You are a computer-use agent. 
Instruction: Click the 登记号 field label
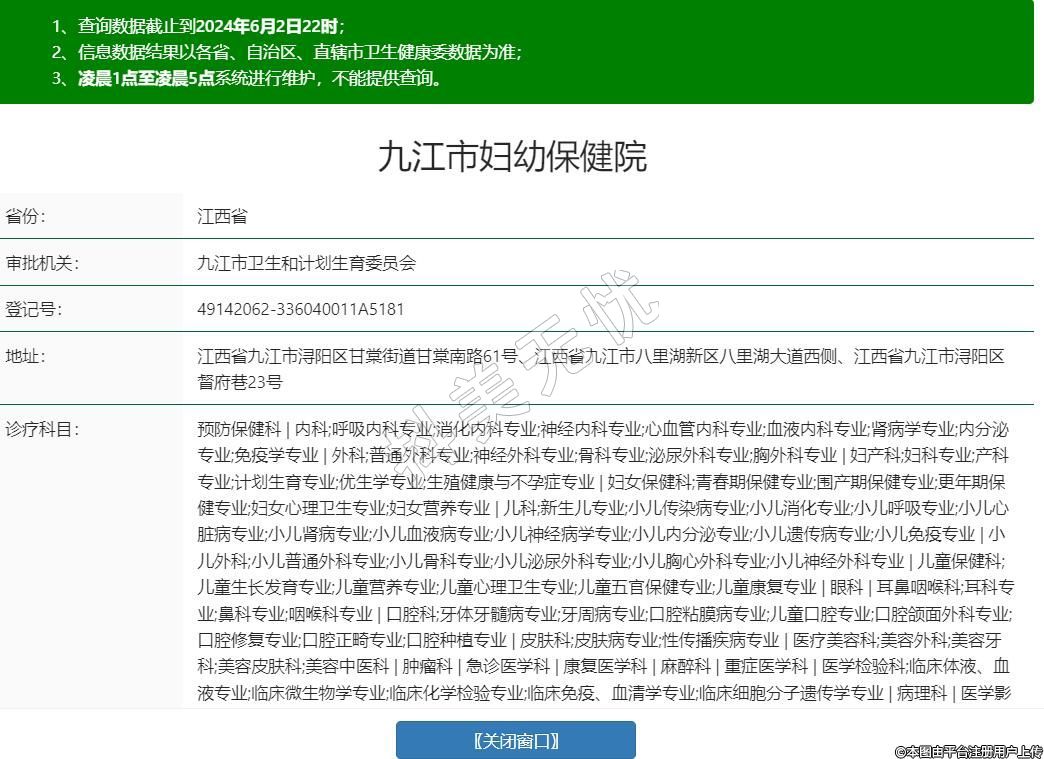pyautogui.click(x=34, y=309)
